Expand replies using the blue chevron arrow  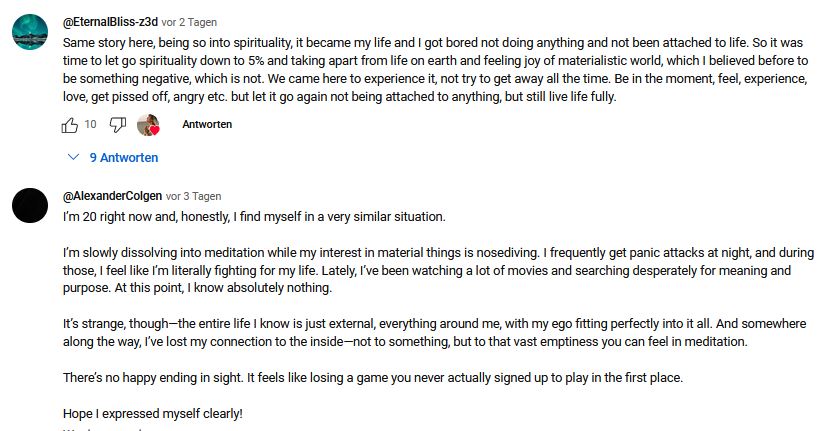73,158
